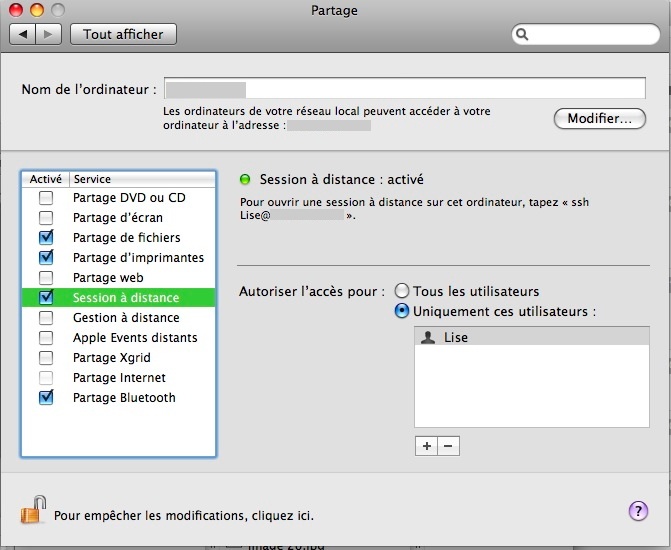Remove user with the minus button

point(449,446)
